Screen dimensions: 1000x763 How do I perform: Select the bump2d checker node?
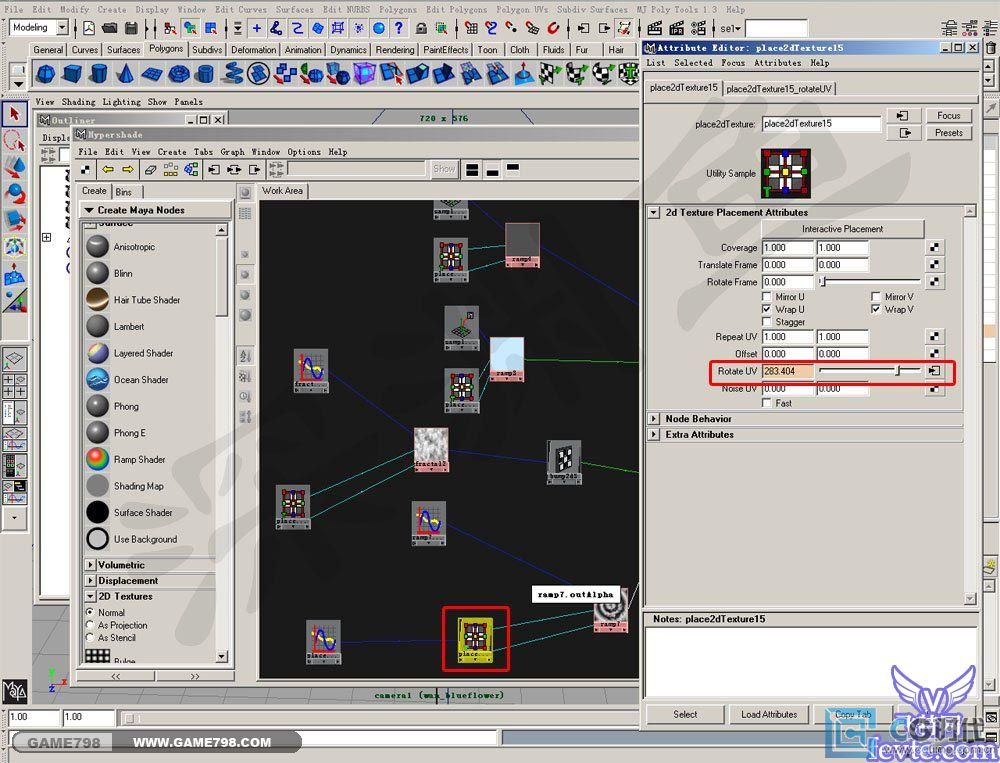point(564,462)
